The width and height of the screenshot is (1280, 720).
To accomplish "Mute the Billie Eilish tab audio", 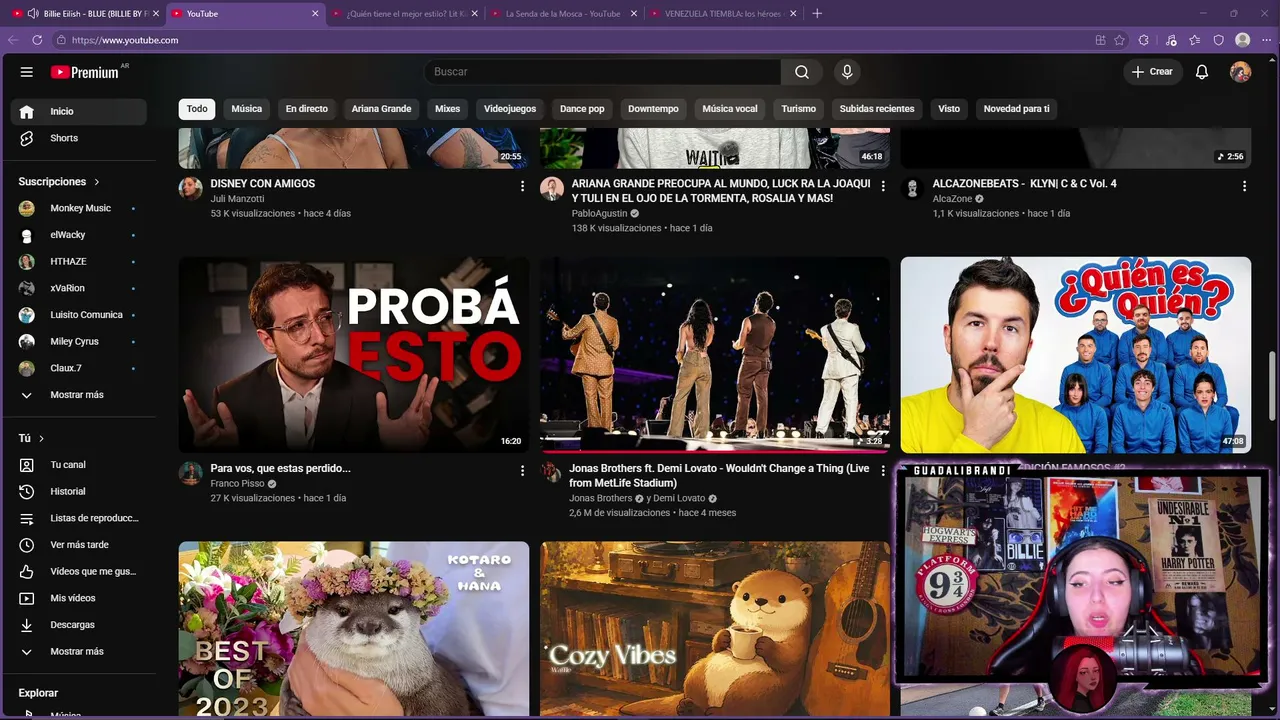I will 33,13.
